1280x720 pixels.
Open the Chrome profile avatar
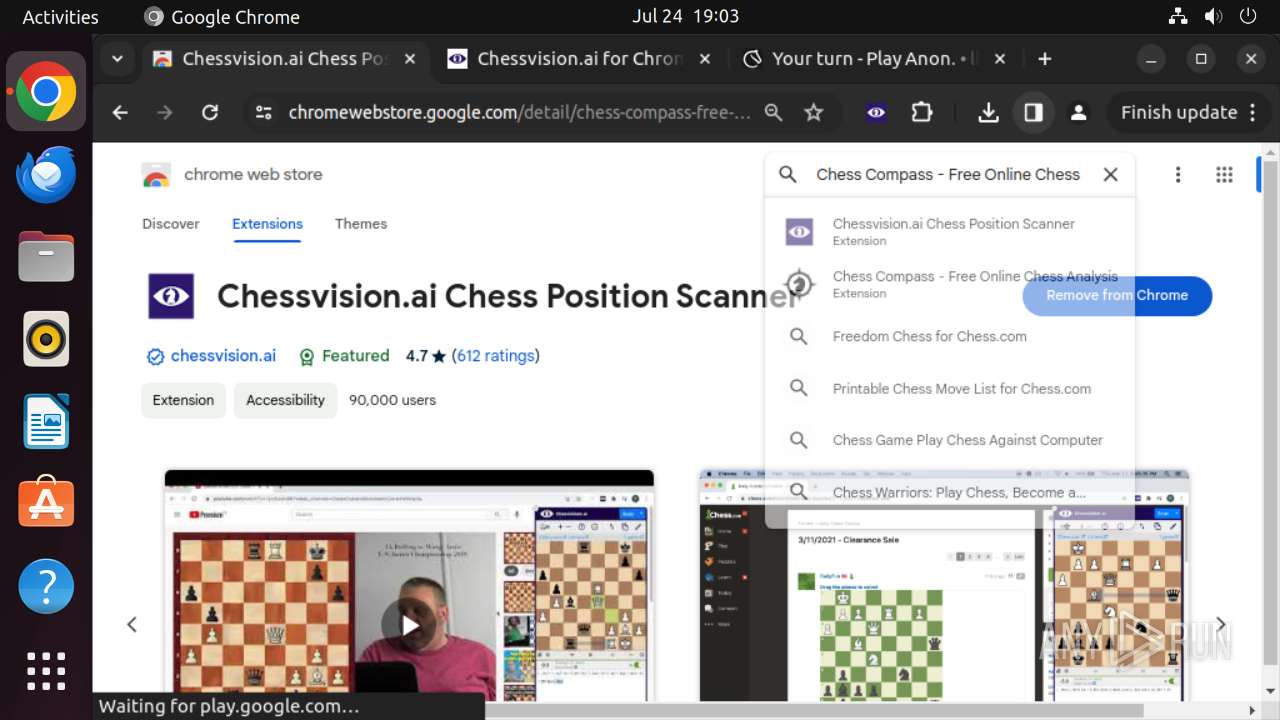coord(1078,113)
